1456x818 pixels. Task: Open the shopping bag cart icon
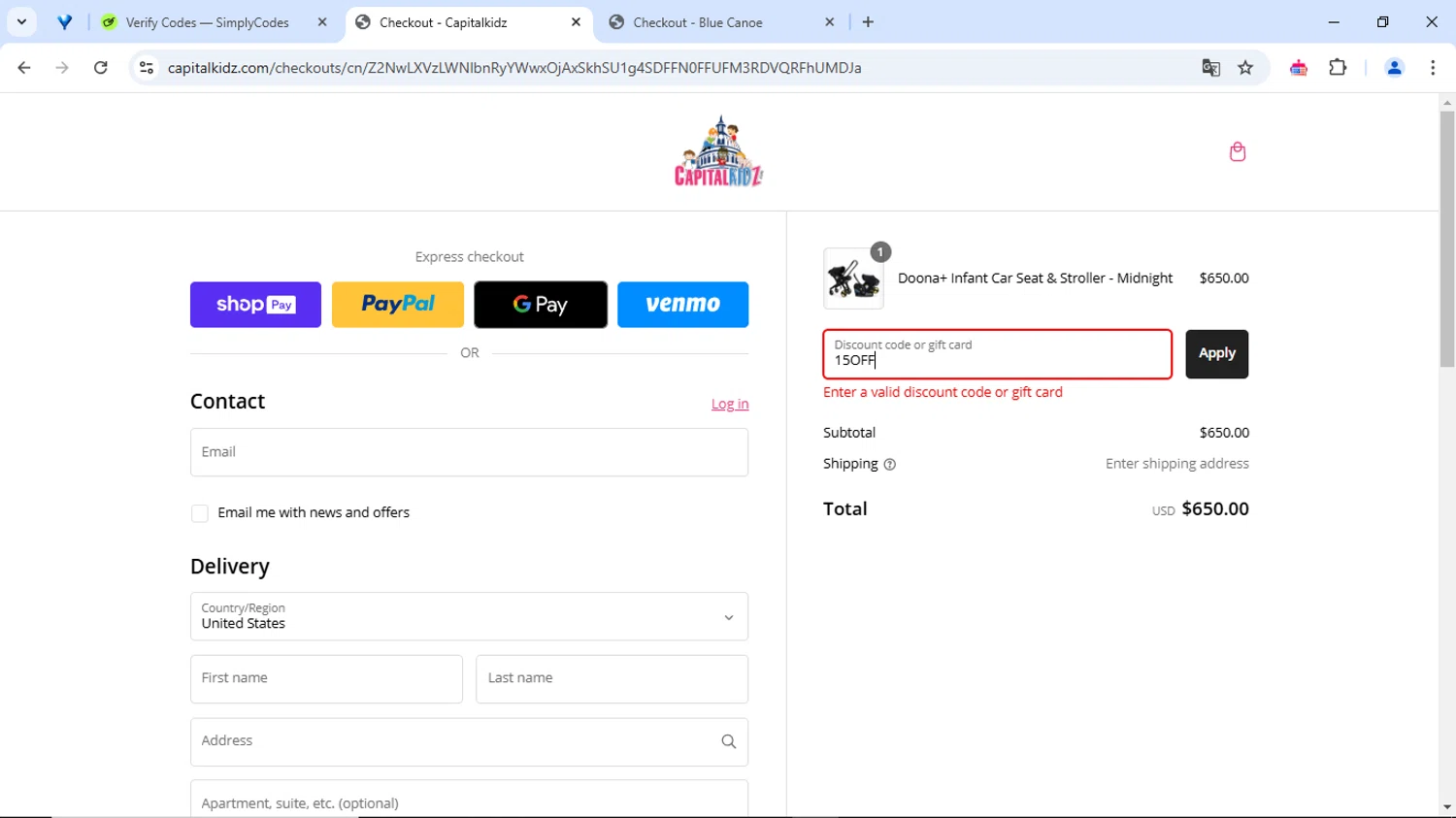pyautogui.click(x=1237, y=151)
